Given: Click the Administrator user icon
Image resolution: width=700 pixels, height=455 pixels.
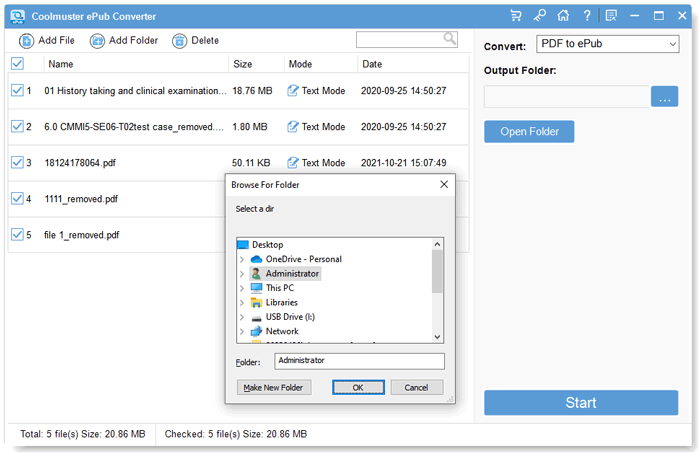Looking at the screenshot, I should click(x=256, y=273).
